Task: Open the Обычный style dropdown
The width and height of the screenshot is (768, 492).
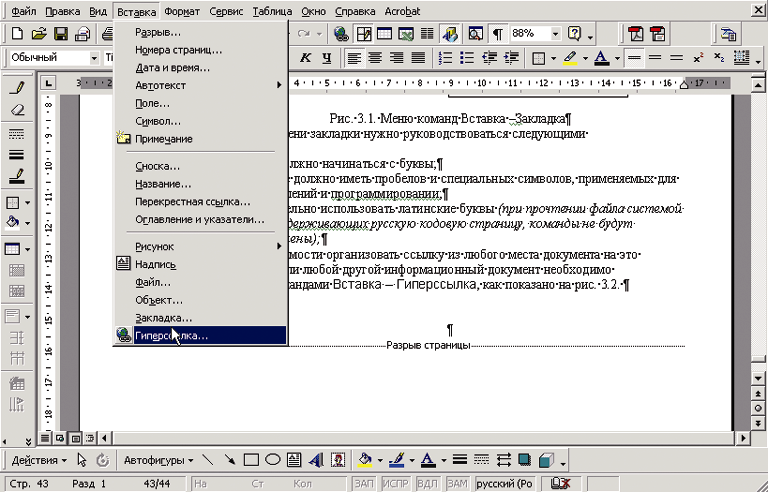Action: tap(94, 58)
